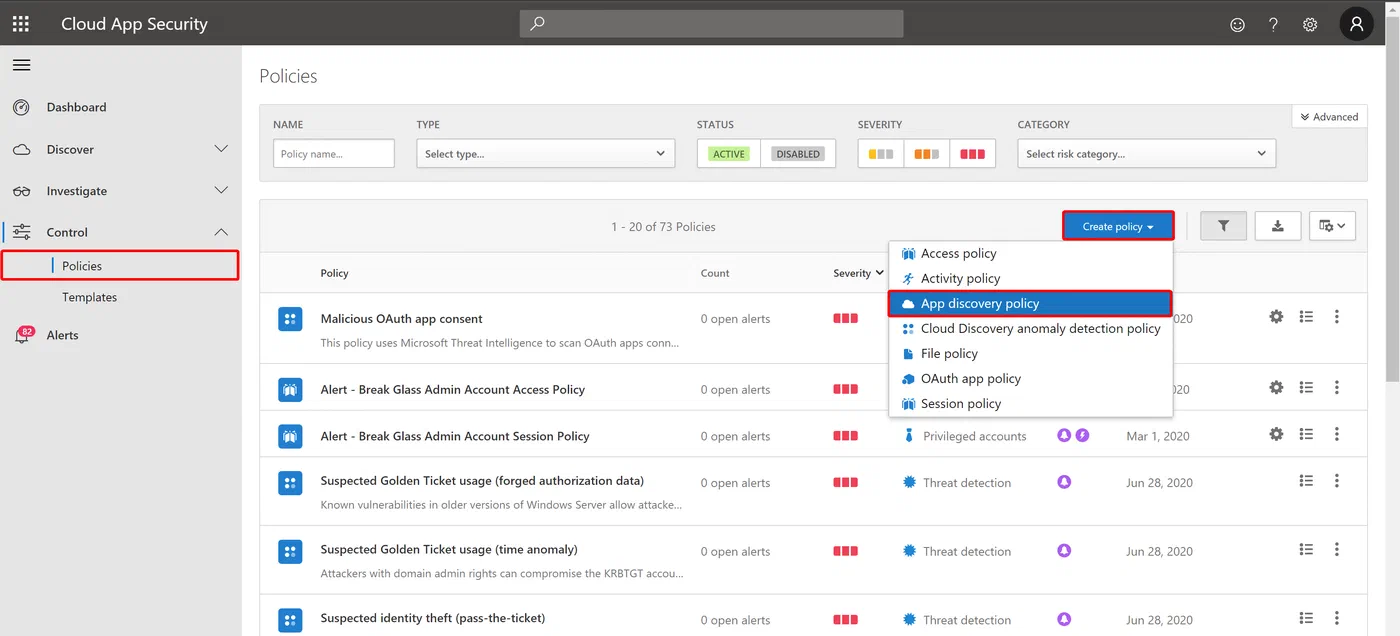
Task: Click the Alerts bell icon with badge
Action: point(22,335)
